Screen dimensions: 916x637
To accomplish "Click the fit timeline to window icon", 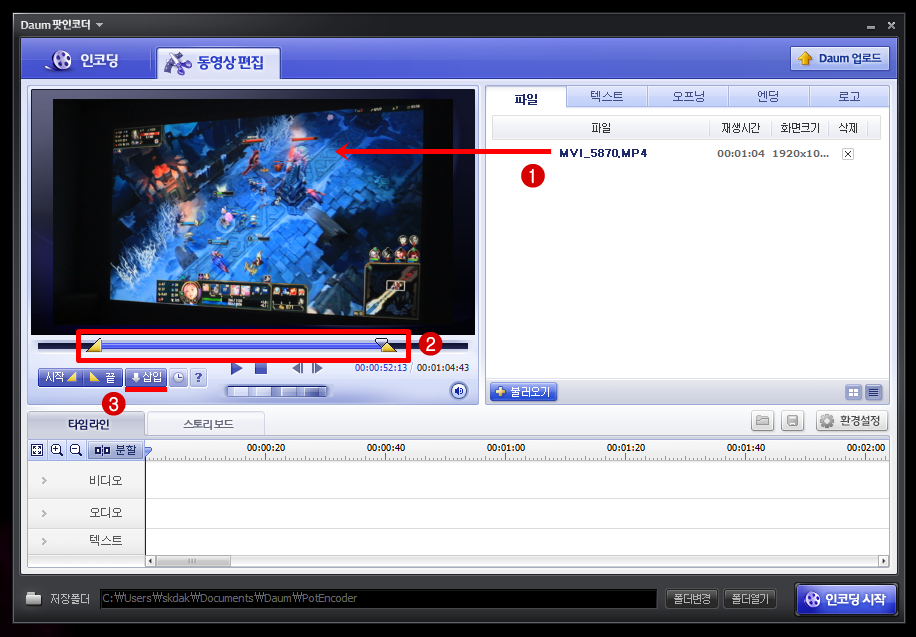I will tap(37, 450).
